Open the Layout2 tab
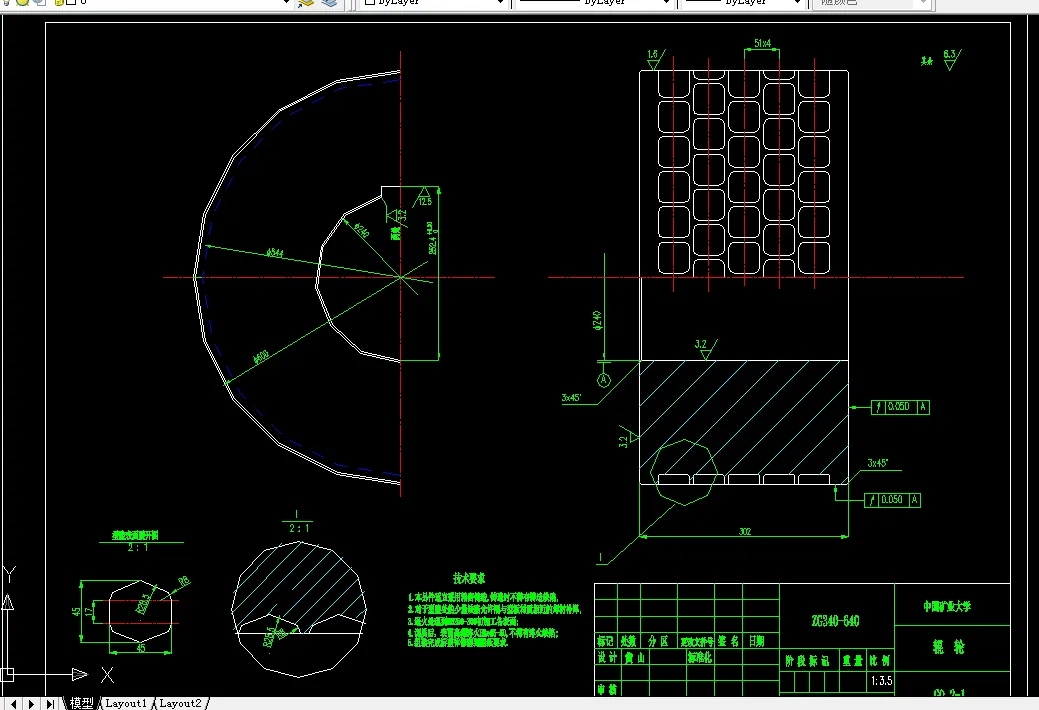This screenshot has height=710, width=1039. coord(180,703)
